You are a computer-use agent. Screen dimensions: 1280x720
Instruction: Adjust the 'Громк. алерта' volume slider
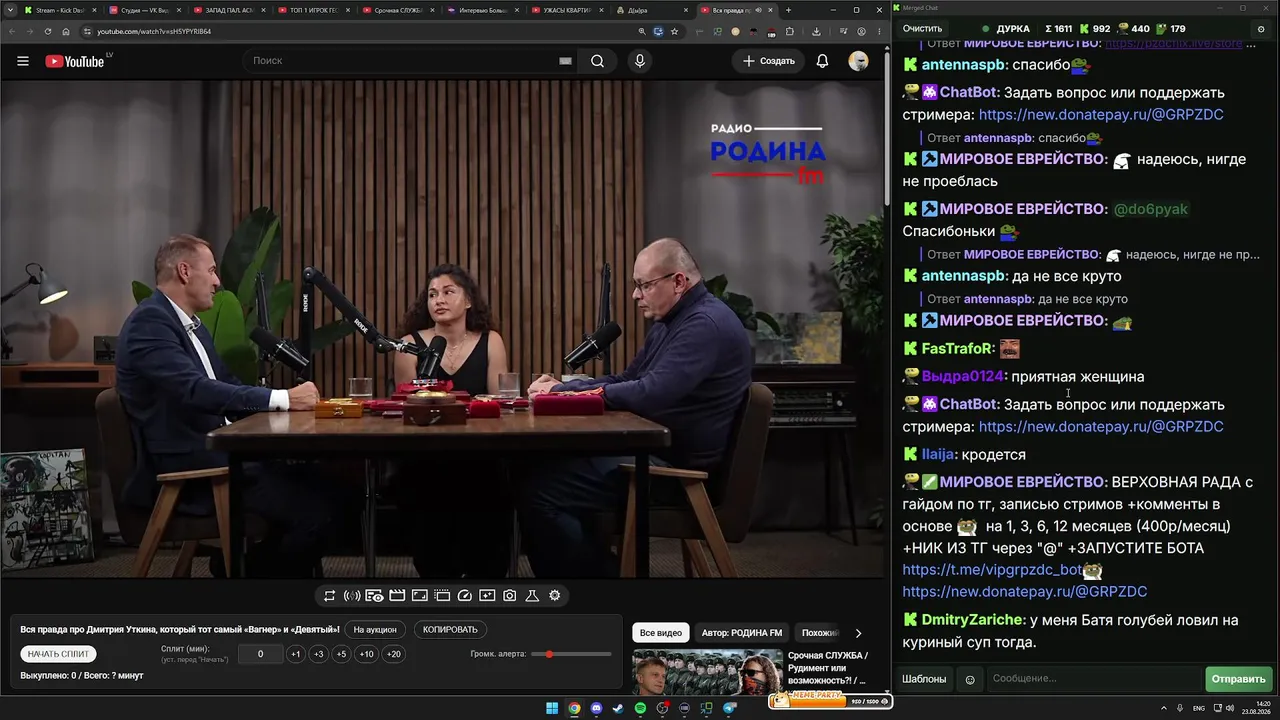[573, 654]
